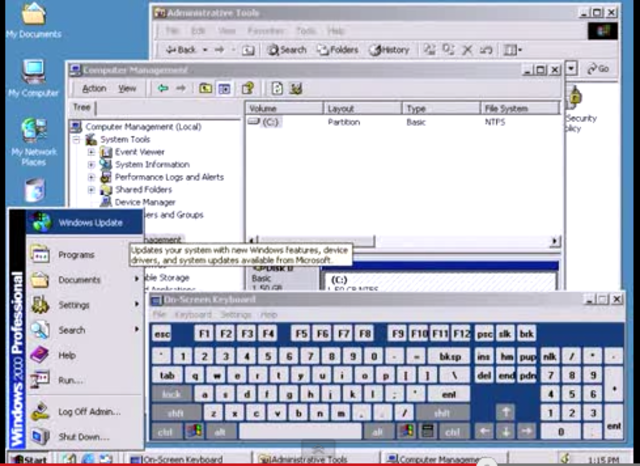Open Back history dropdown arrow
This screenshot has height=466, width=640.
click(205, 50)
